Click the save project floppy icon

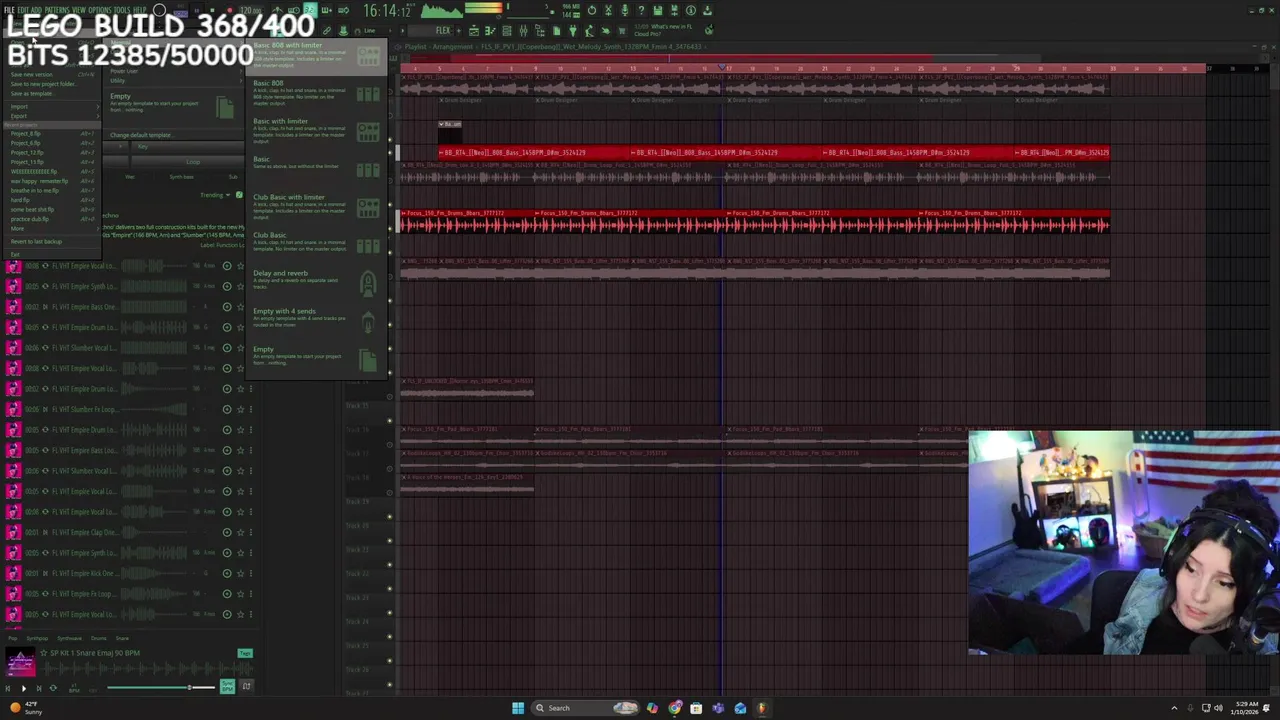click(x=657, y=10)
